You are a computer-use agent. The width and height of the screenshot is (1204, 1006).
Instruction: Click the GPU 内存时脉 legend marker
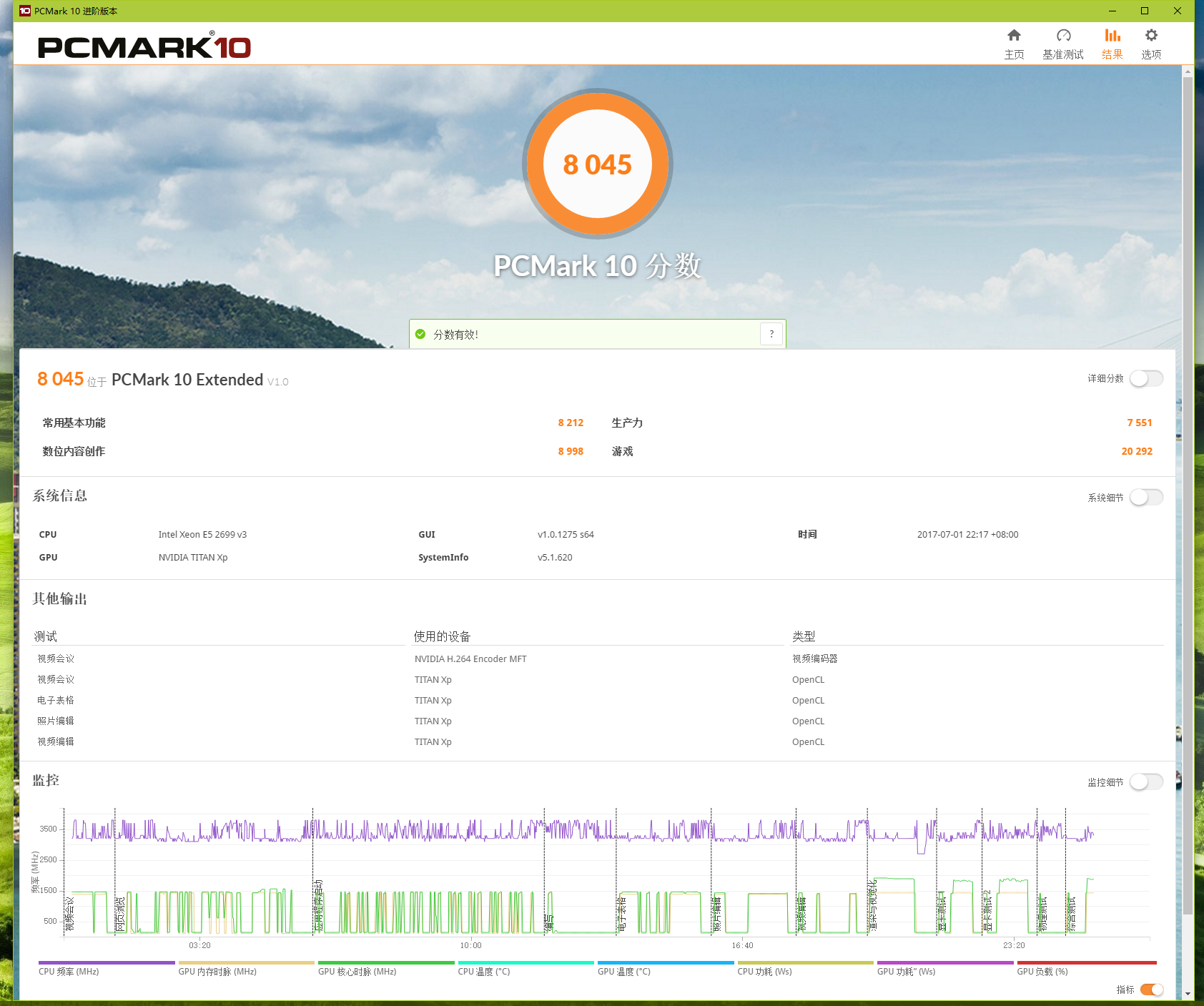246,962
